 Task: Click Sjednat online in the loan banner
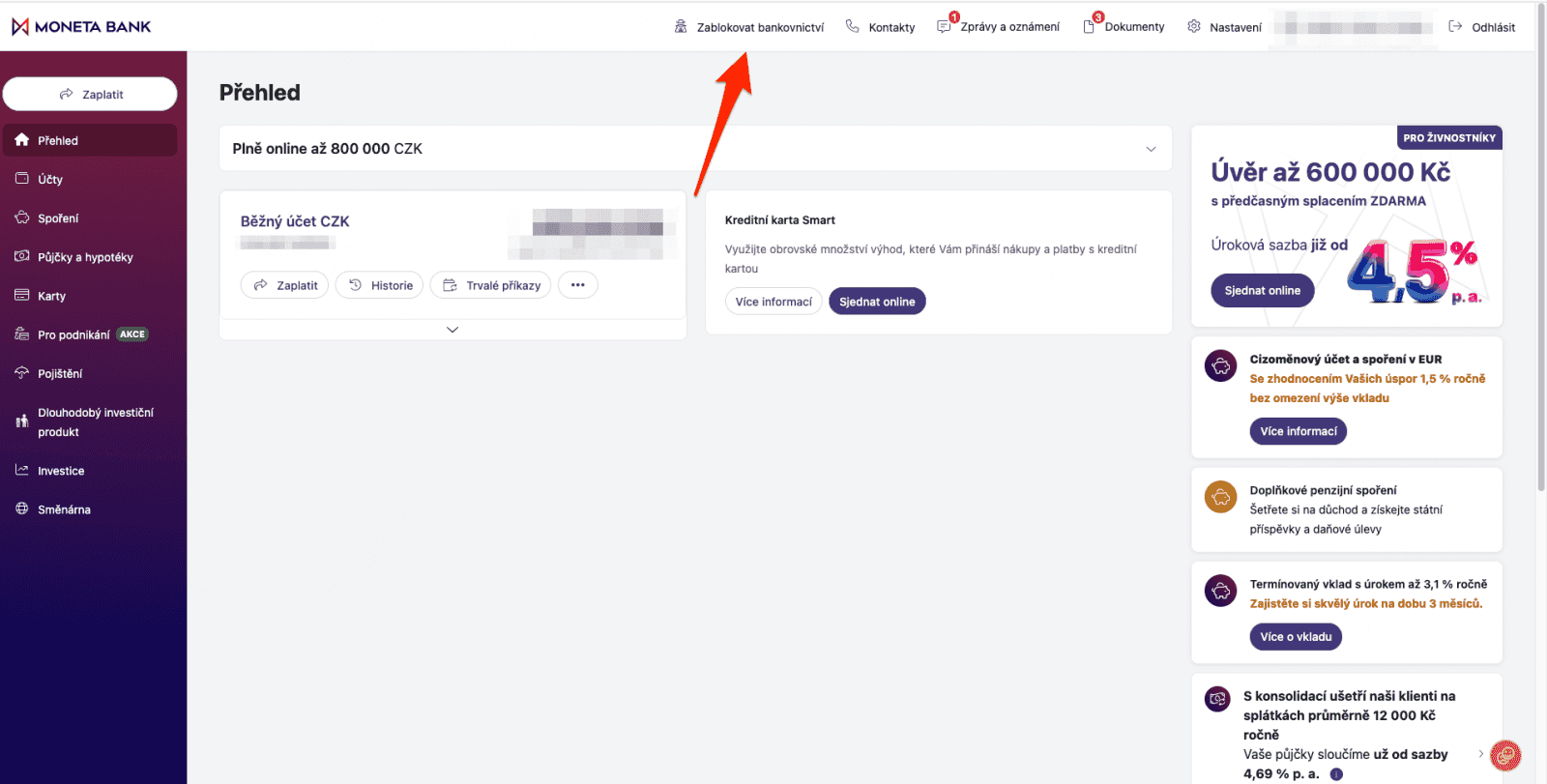pyautogui.click(x=1263, y=290)
